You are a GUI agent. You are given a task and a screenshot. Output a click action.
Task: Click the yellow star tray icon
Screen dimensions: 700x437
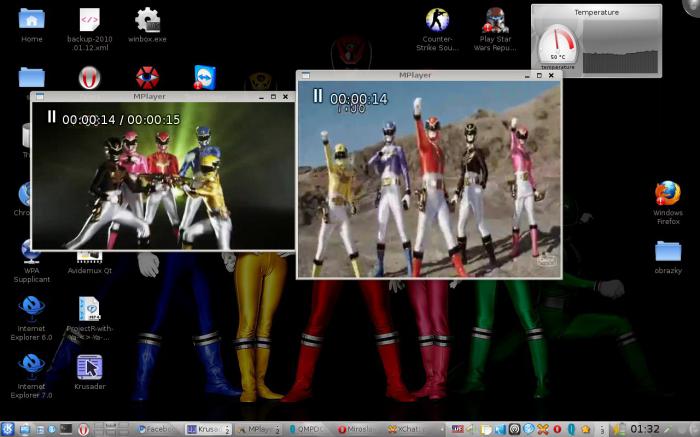pos(585,429)
